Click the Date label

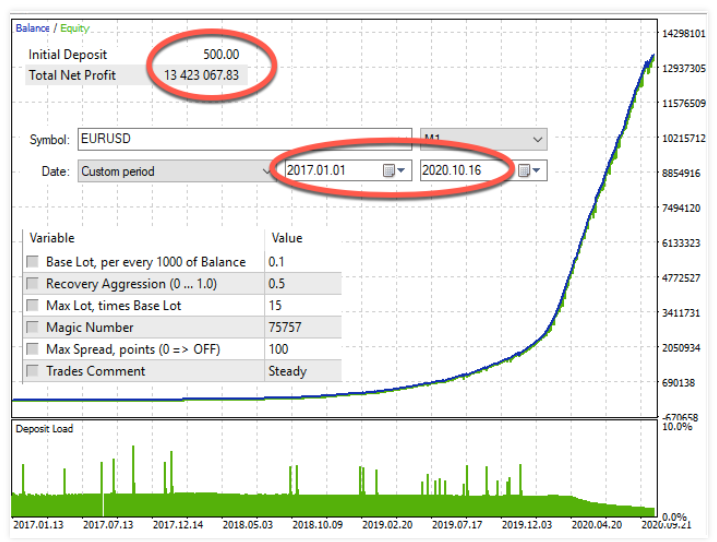point(55,171)
